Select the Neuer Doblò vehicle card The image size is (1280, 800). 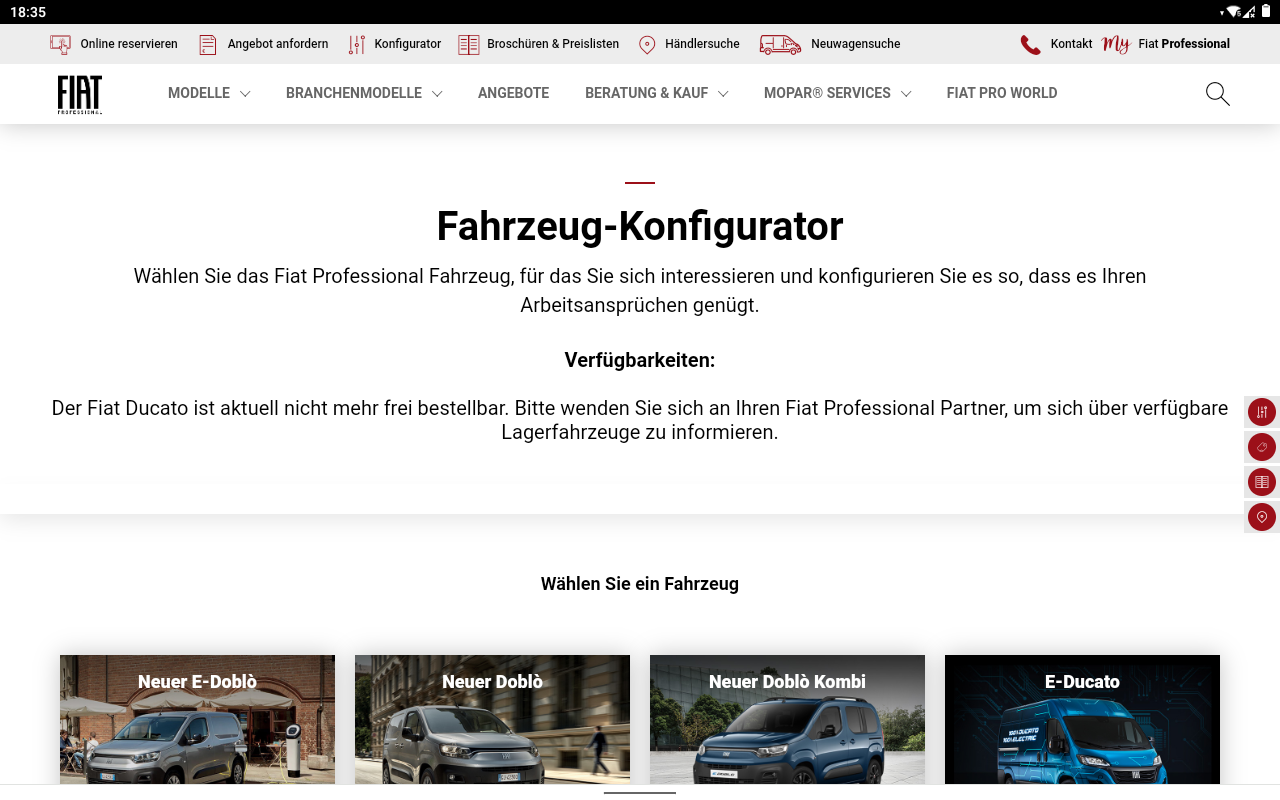pos(492,719)
